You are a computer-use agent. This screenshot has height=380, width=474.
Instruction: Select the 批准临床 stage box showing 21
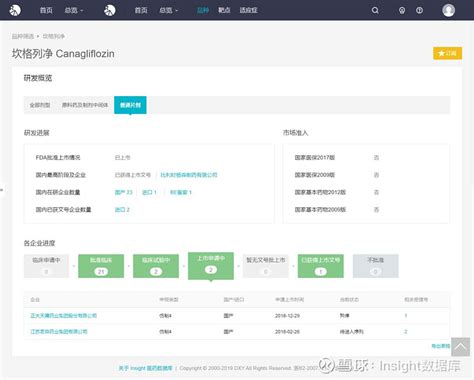coord(101,266)
